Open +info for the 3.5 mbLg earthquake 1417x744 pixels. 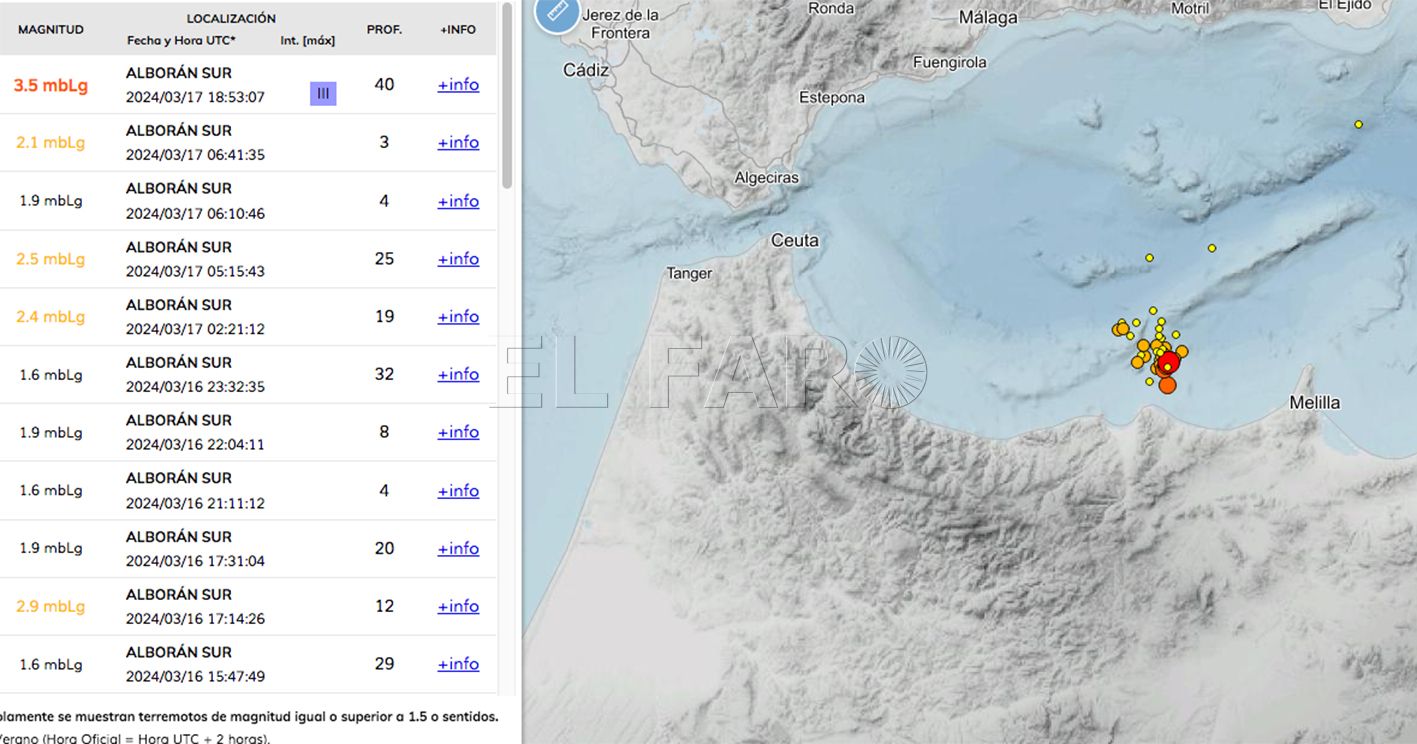point(458,84)
